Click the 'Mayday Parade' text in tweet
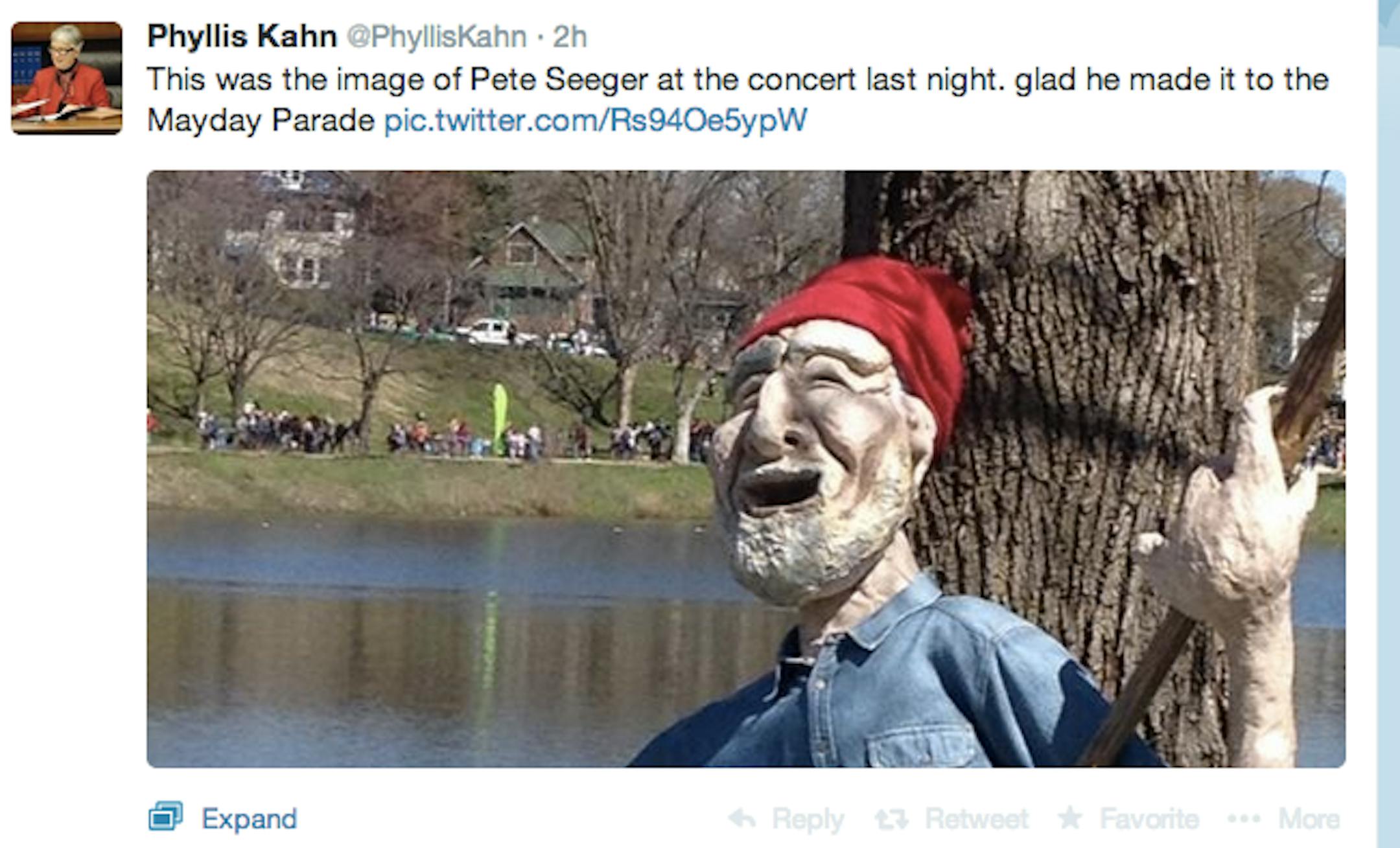Screen dimensions: 1400x848 click(x=261, y=120)
